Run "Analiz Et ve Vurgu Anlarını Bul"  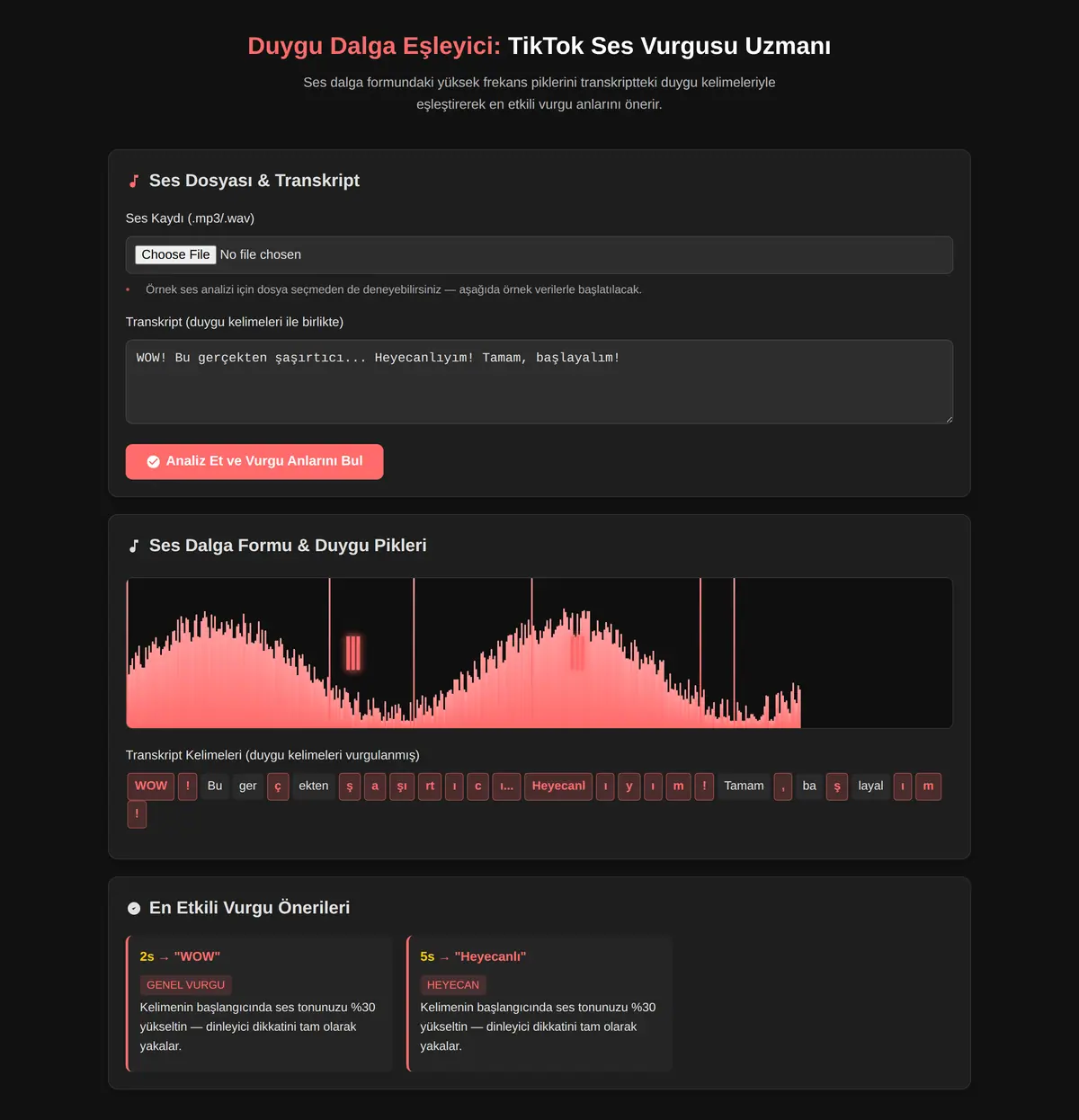click(x=254, y=462)
